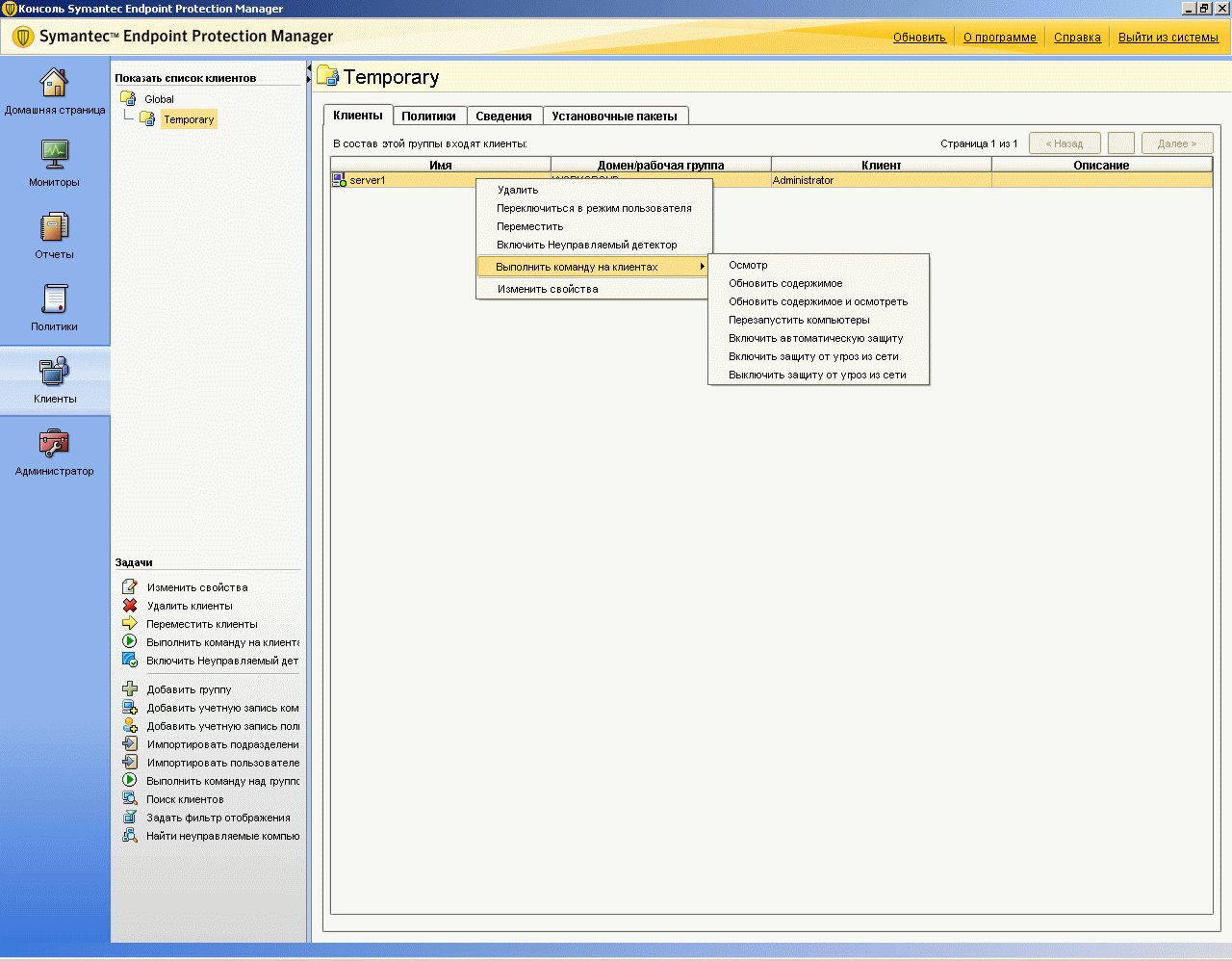
Task: Click the Изменить свойства task icon
Action: tap(130, 587)
